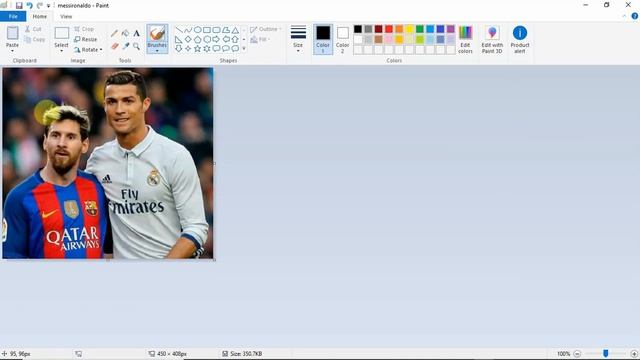The image size is (640, 360).
Task: Click the Cut command
Action: (33, 29)
